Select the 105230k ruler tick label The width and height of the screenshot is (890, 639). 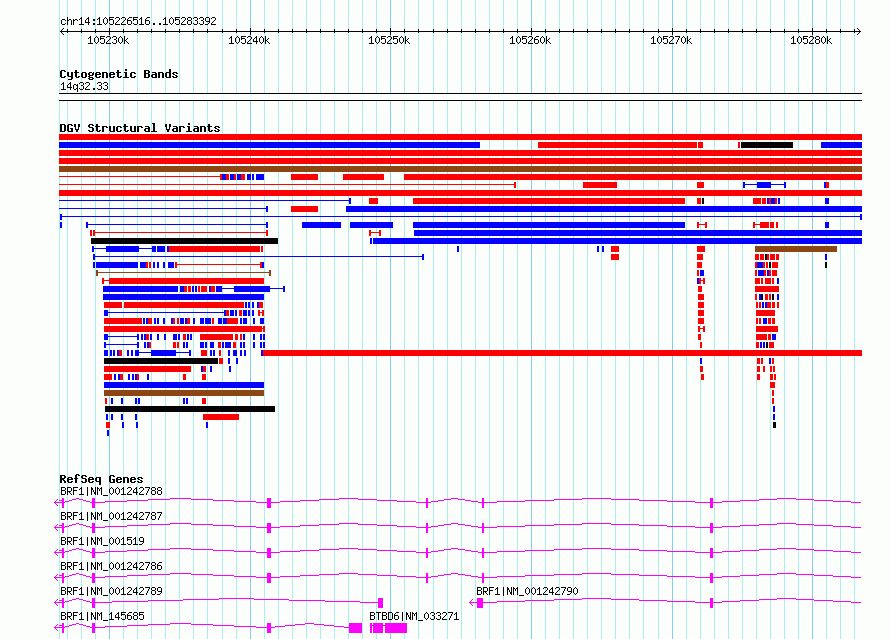tap(108, 40)
